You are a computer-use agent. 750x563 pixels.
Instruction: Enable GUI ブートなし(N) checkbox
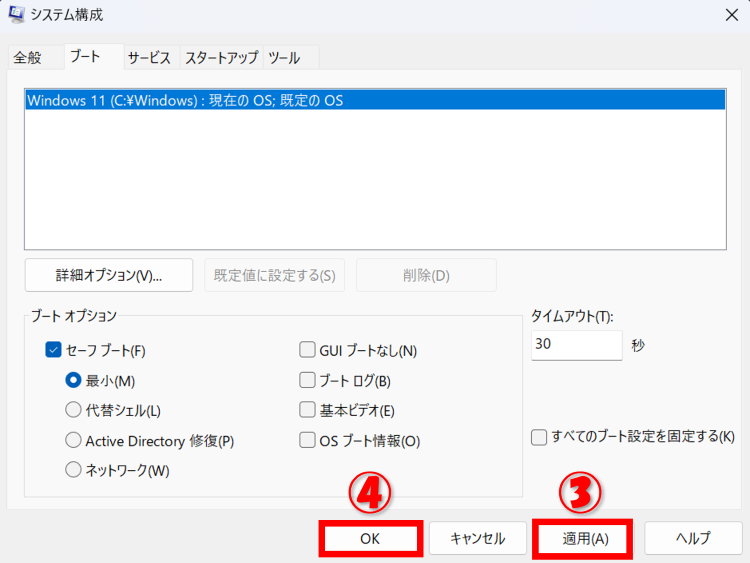307,350
